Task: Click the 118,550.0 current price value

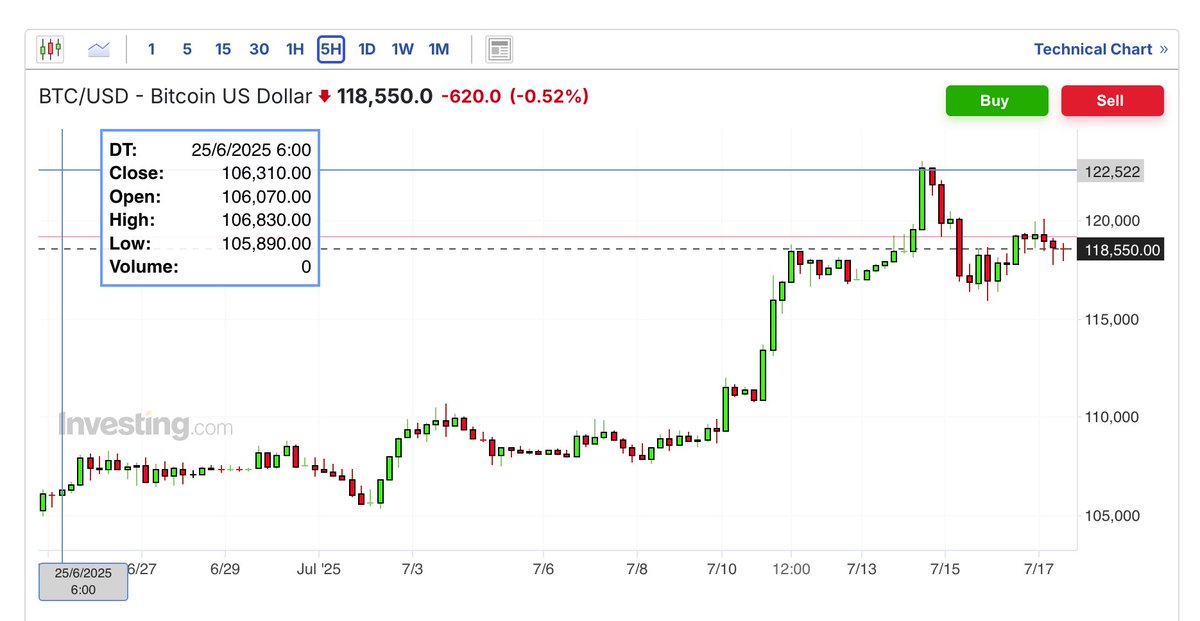Action: point(385,97)
